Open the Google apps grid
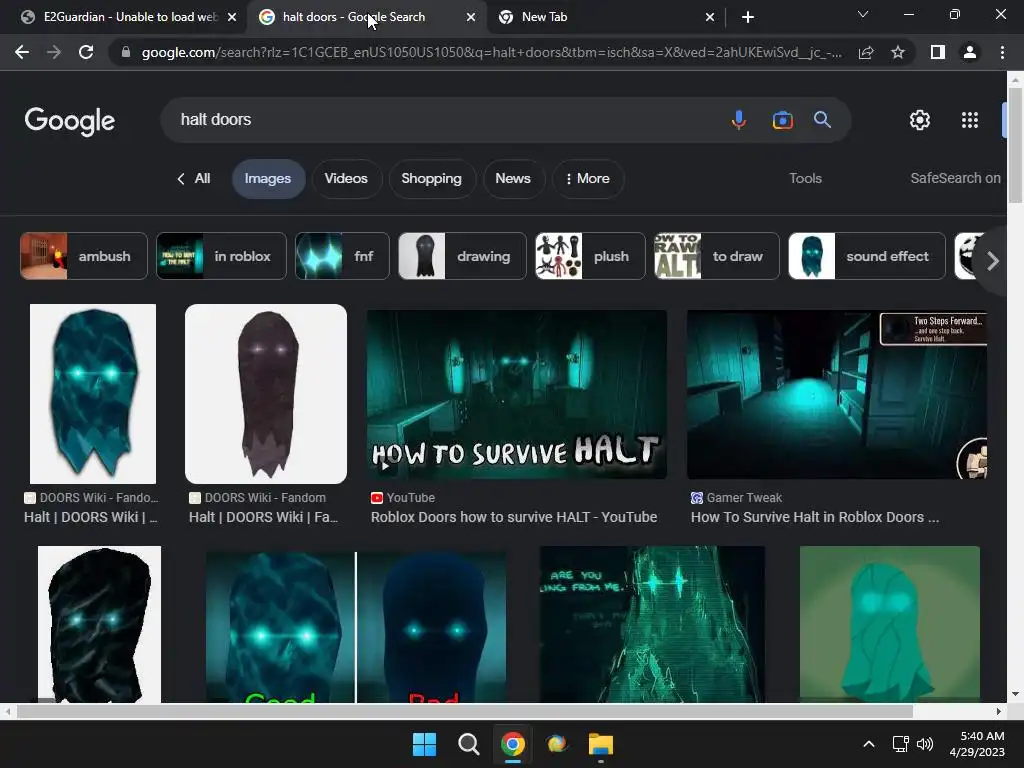Screen dimensions: 1024x768 (x=970, y=120)
